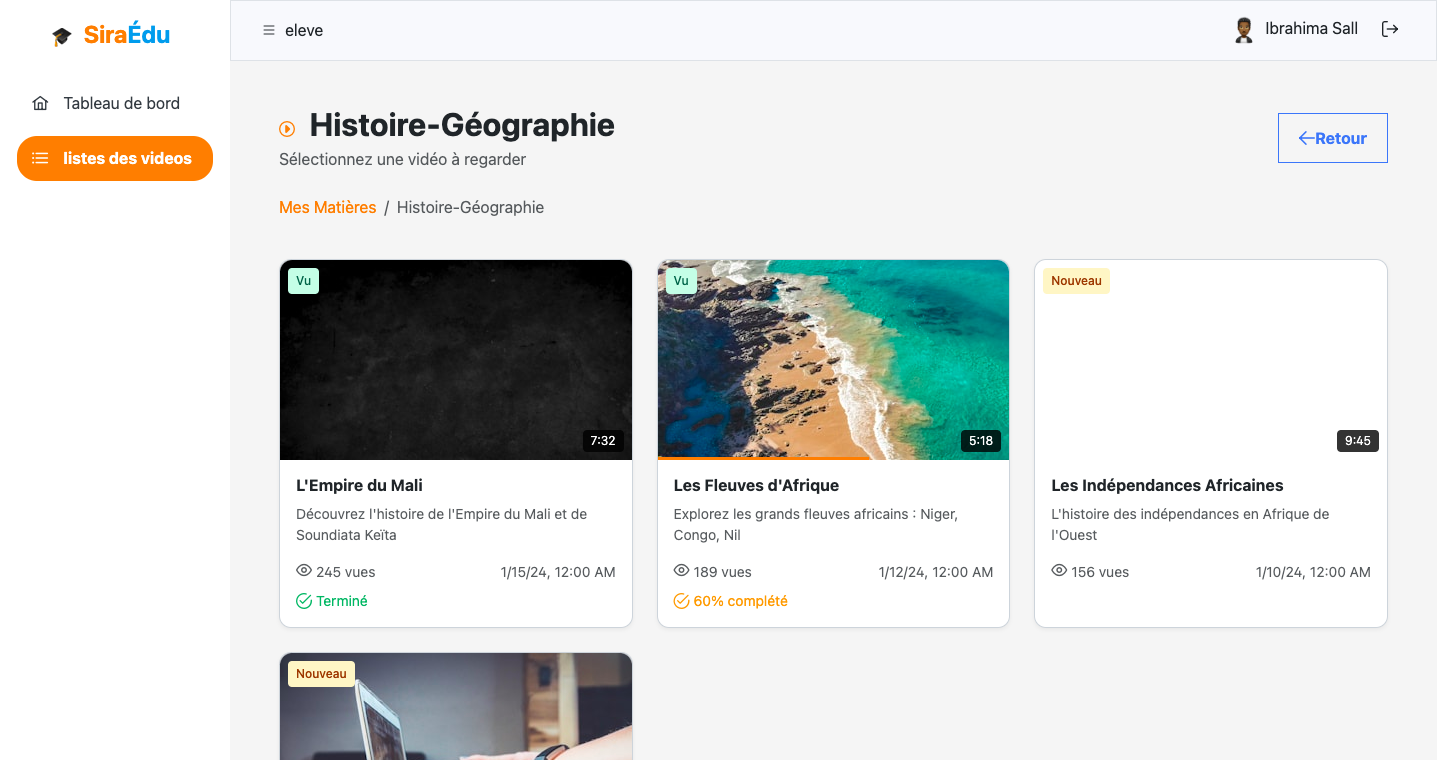Open the Les Fleuves d'Afrique beach thumbnail
1437x760 pixels.
pos(833,360)
